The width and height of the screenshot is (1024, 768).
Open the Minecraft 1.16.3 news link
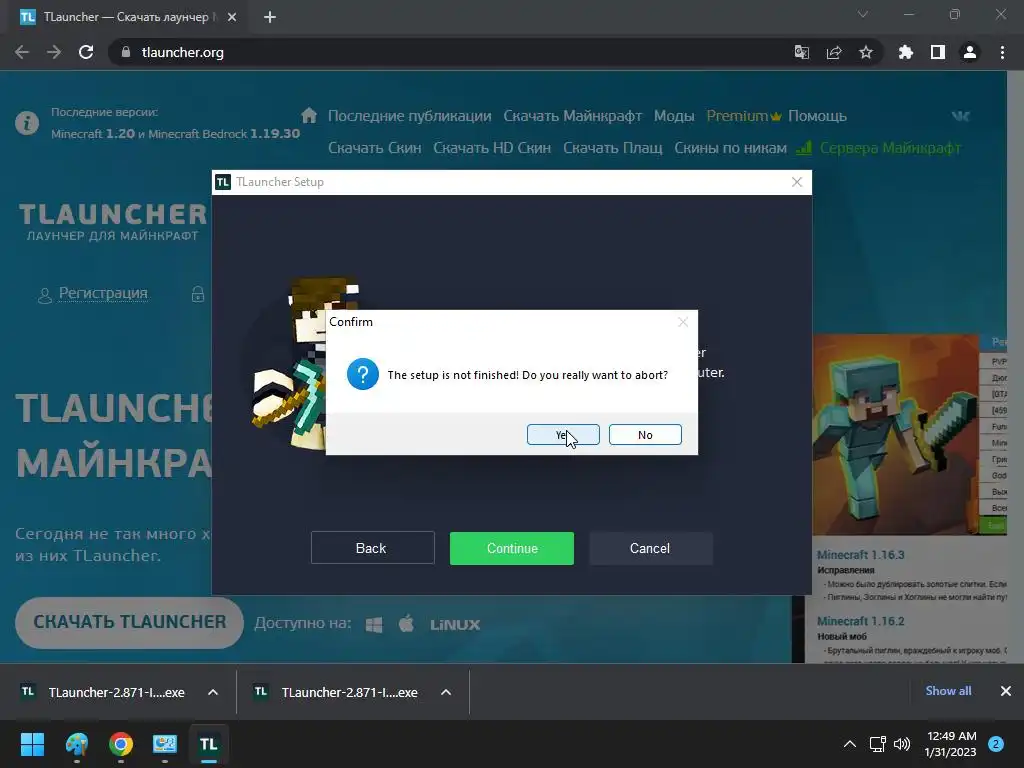click(x=861, y=555)
